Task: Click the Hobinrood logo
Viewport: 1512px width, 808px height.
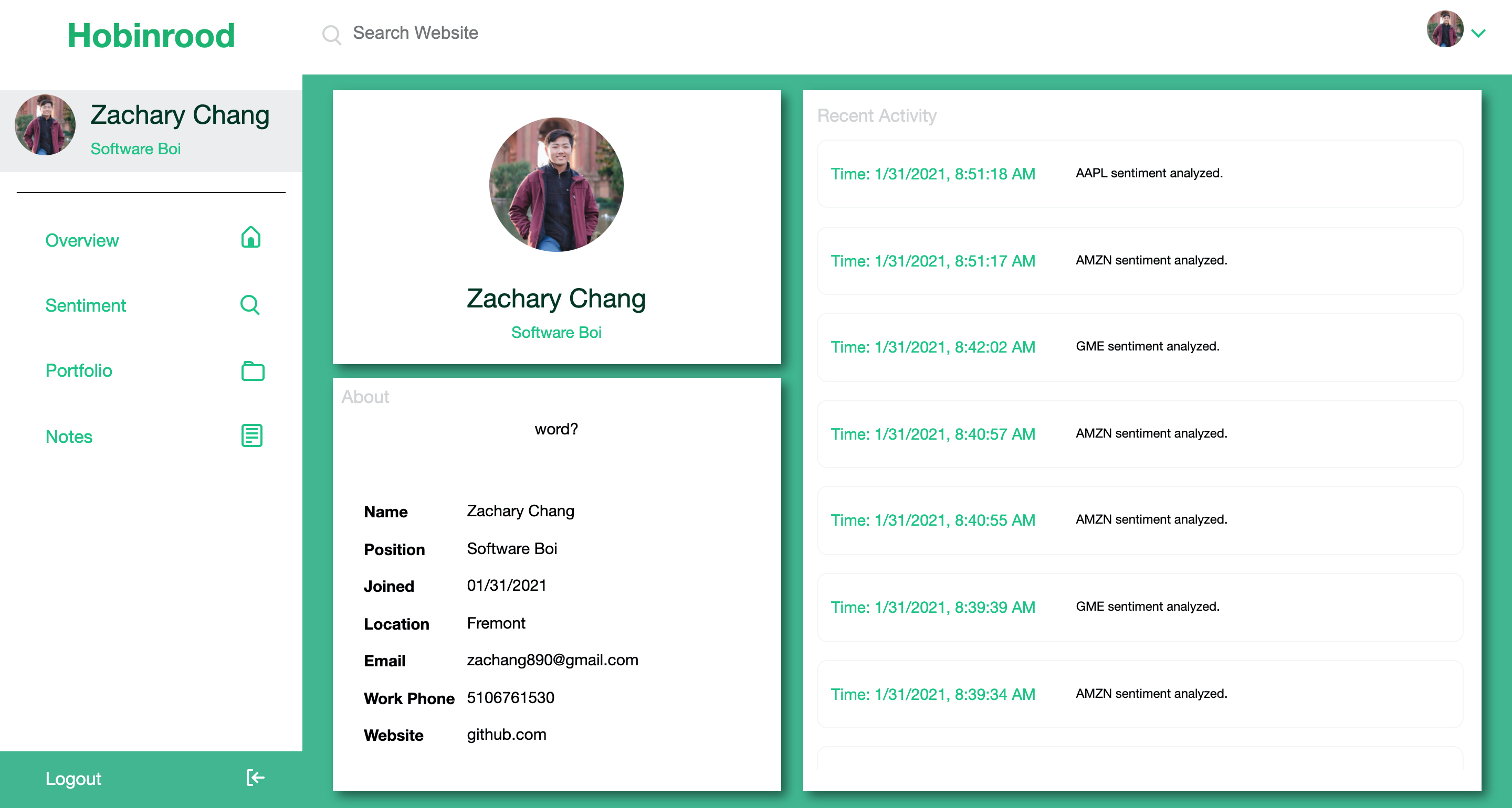Action: pyautogui.click(x=151, y=35)
